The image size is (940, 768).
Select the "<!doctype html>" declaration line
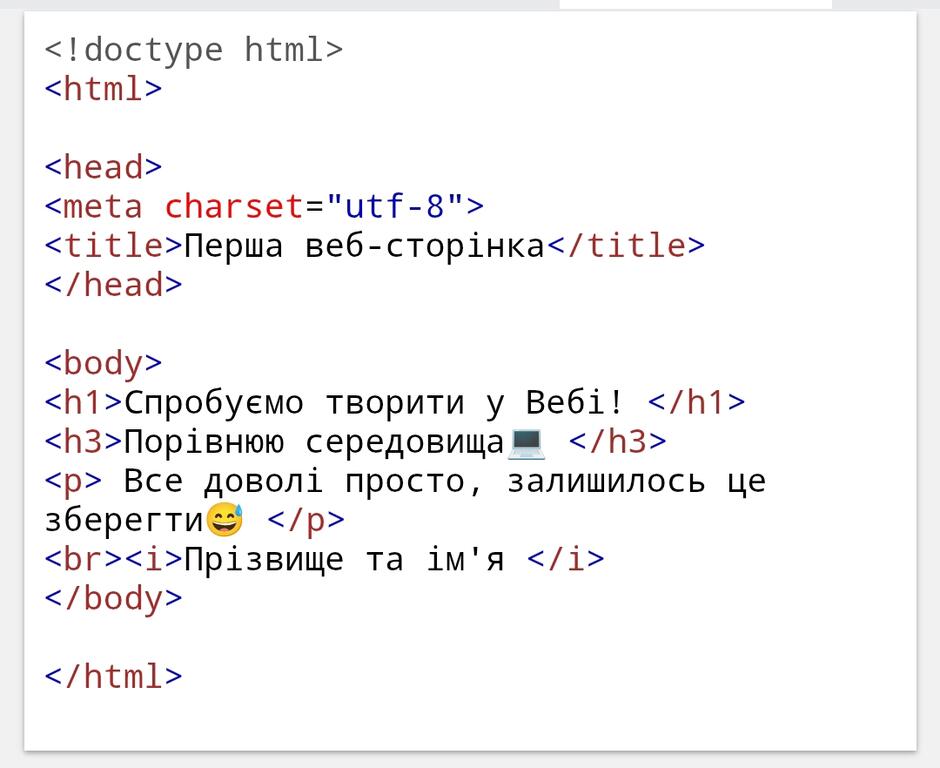(194, 50)
